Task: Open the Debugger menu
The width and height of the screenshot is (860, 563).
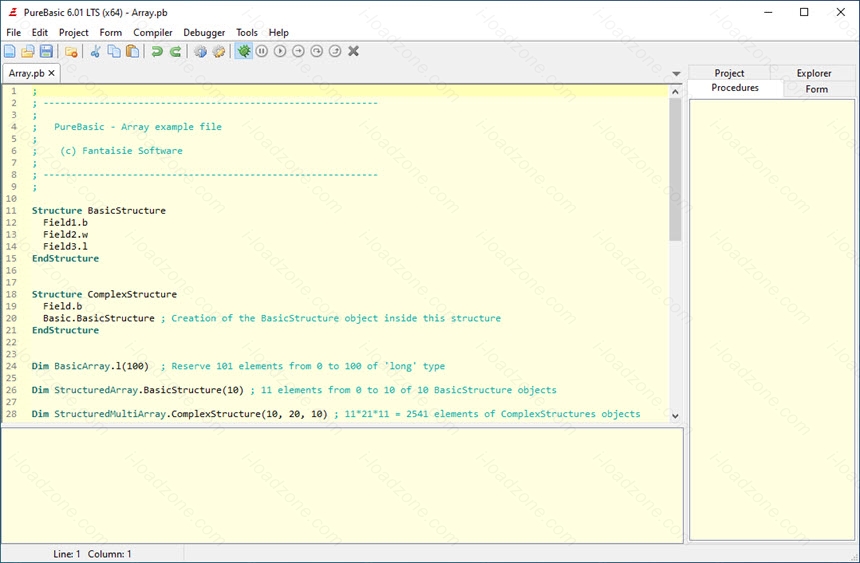Action: [204, 32]
